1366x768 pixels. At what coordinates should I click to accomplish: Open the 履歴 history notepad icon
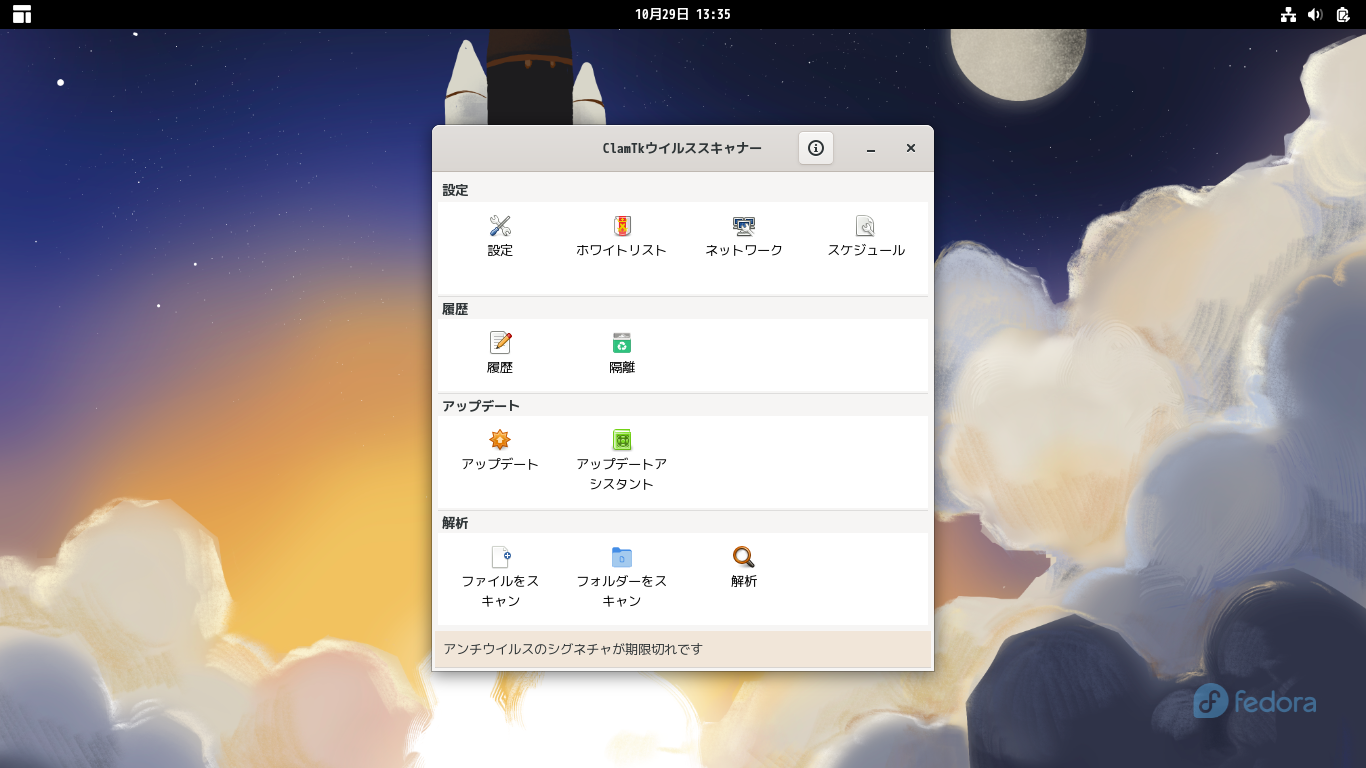coord(500,343)
